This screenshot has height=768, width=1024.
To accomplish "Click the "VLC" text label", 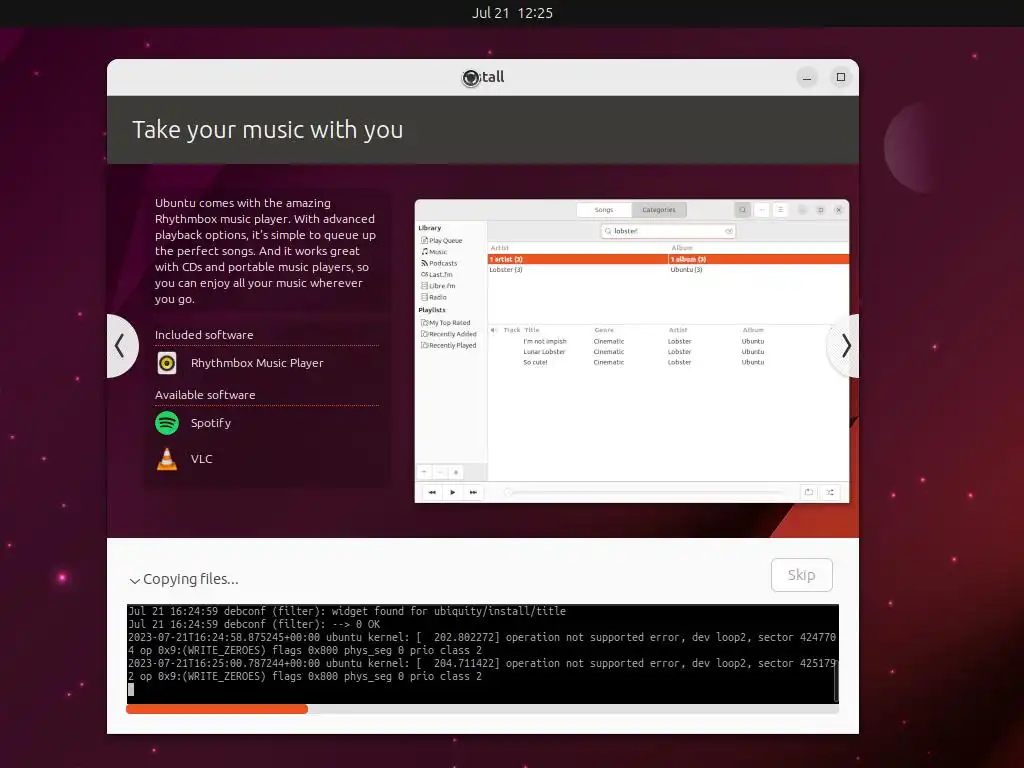I will point(201,459).
